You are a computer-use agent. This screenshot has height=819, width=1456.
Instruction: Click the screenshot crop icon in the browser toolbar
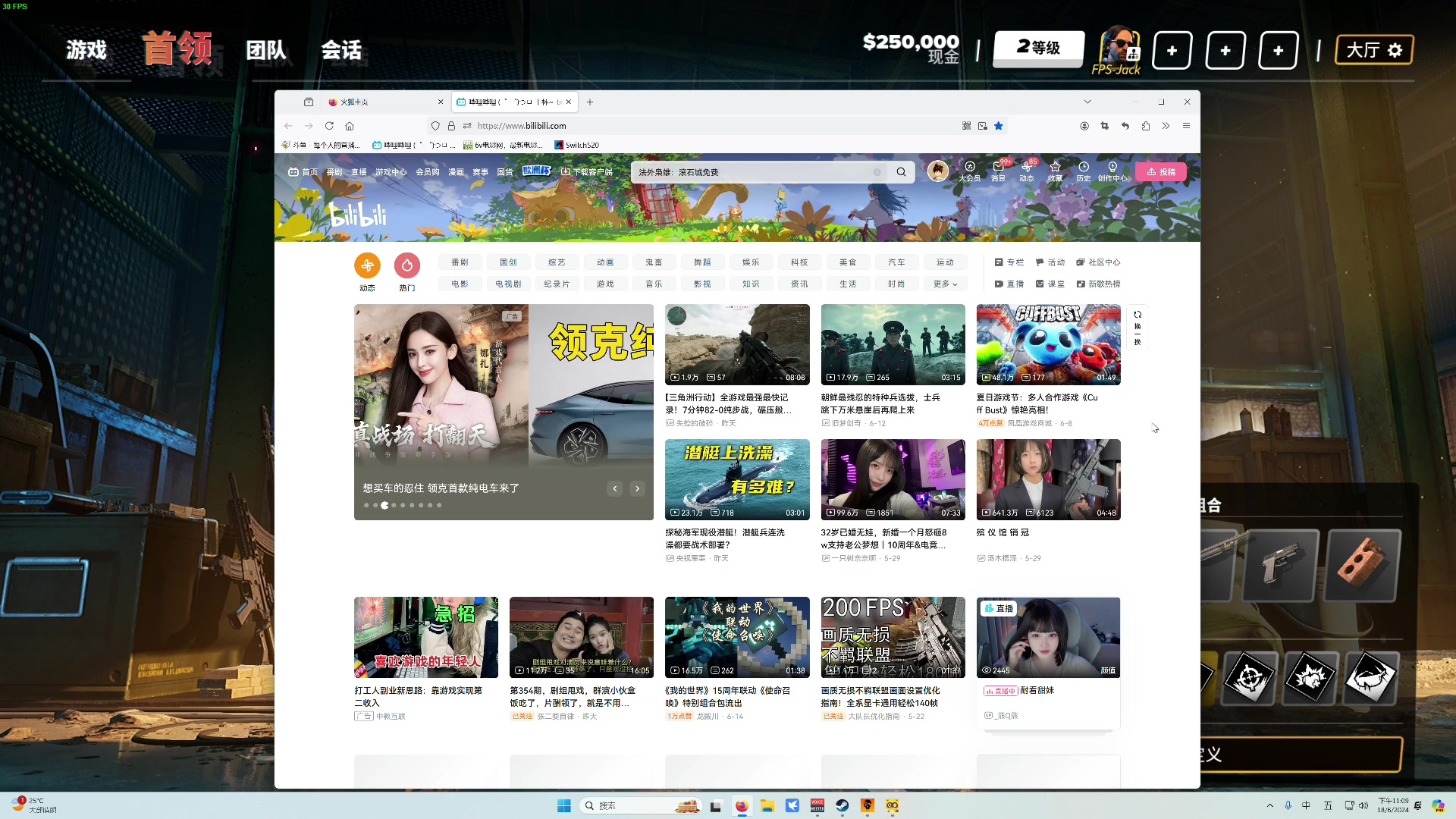(1105, 126)
